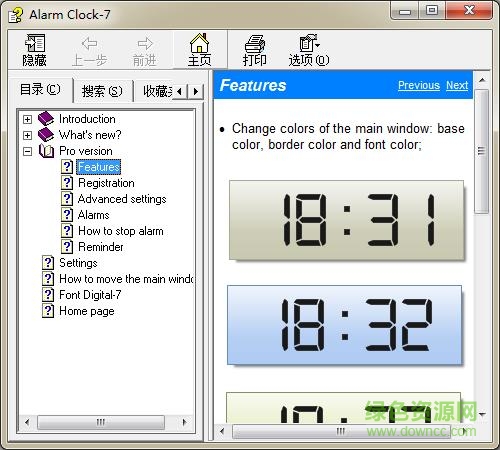The width and height of the screenshot is (500, 450).
Task: Click the question-mark icon next to Features
Action: (x=67, y=167)
